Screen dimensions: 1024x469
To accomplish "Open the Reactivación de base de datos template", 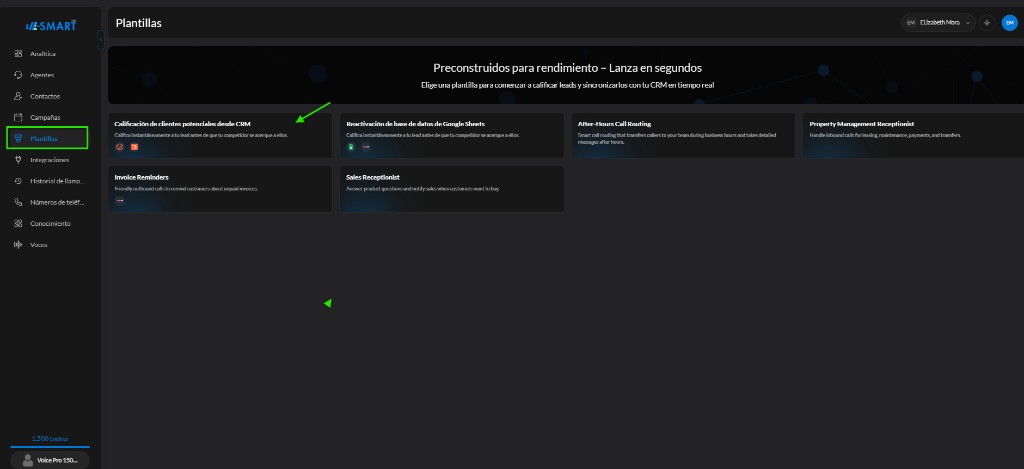I will coord(452,135).
